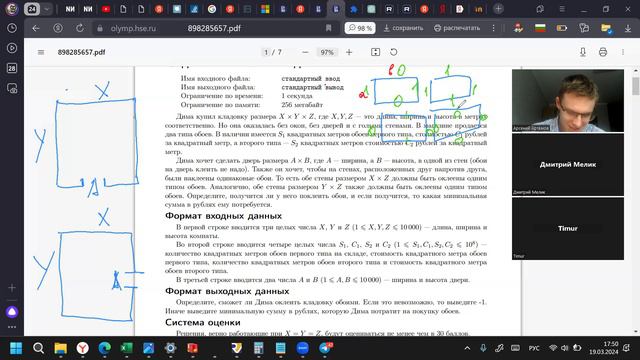
Task: Click the Bulgarian flag extension icon
Action: click(x=540, y=28)
